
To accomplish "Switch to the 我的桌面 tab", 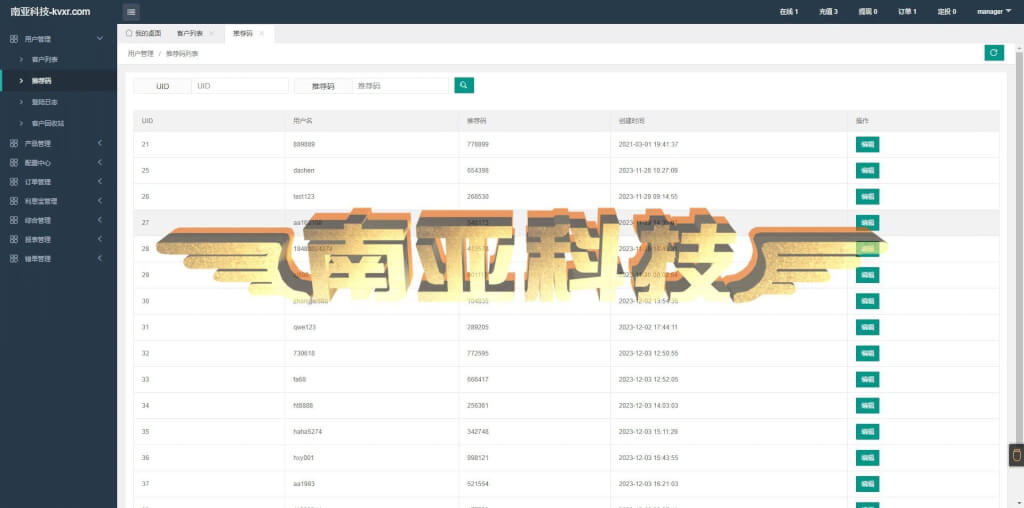I will (x=143, y=33).
